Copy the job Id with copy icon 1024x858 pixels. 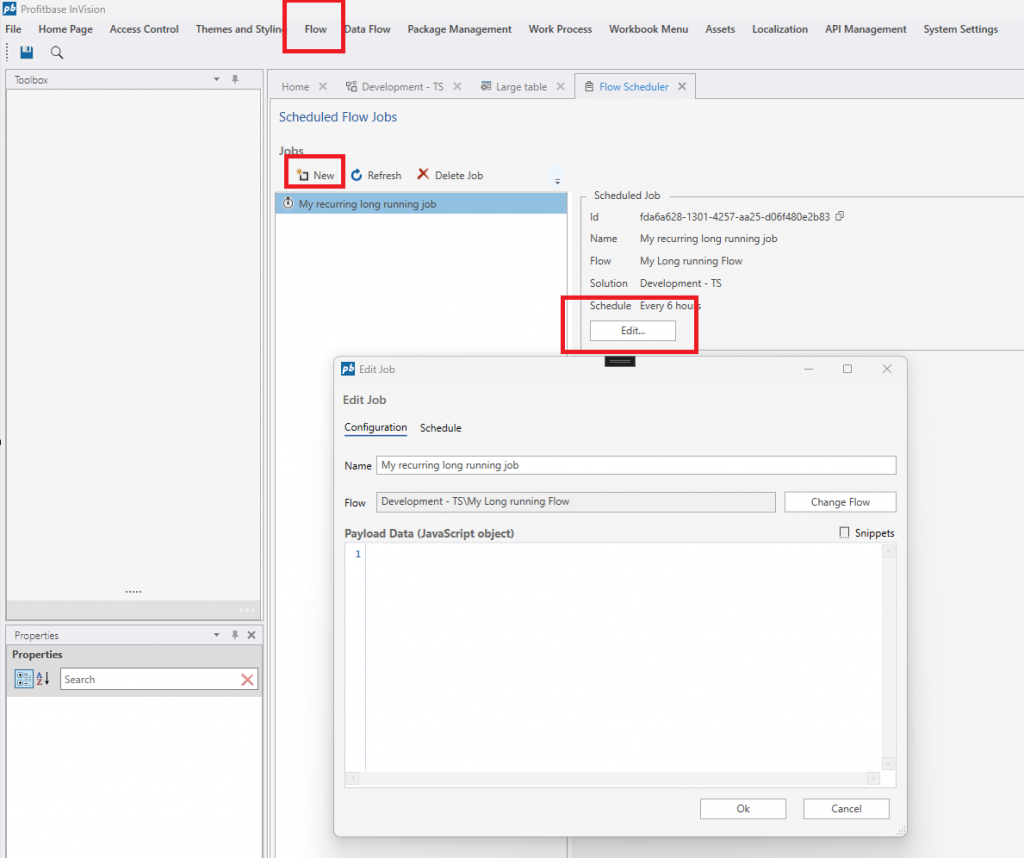pos(840,216)
